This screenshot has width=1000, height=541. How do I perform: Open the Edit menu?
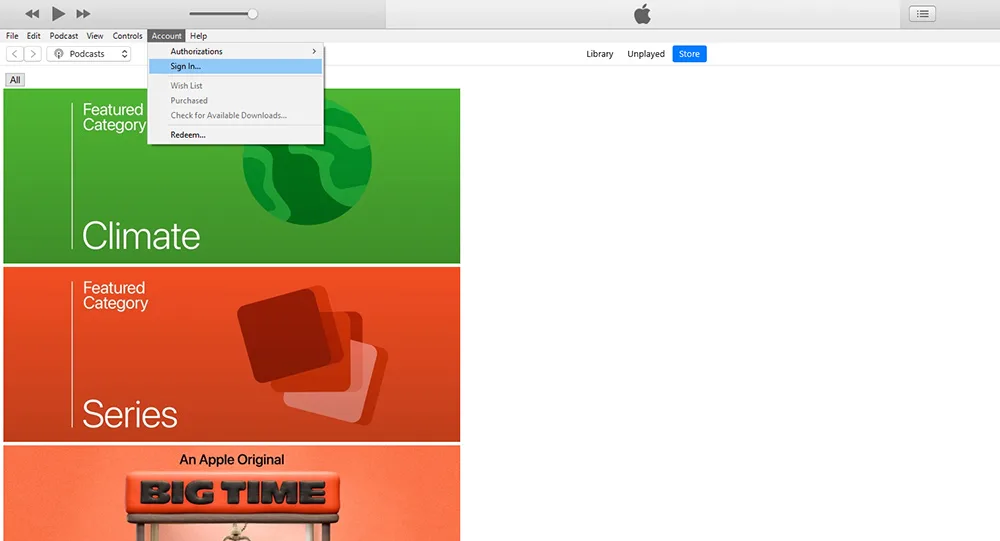click(34, 36)
